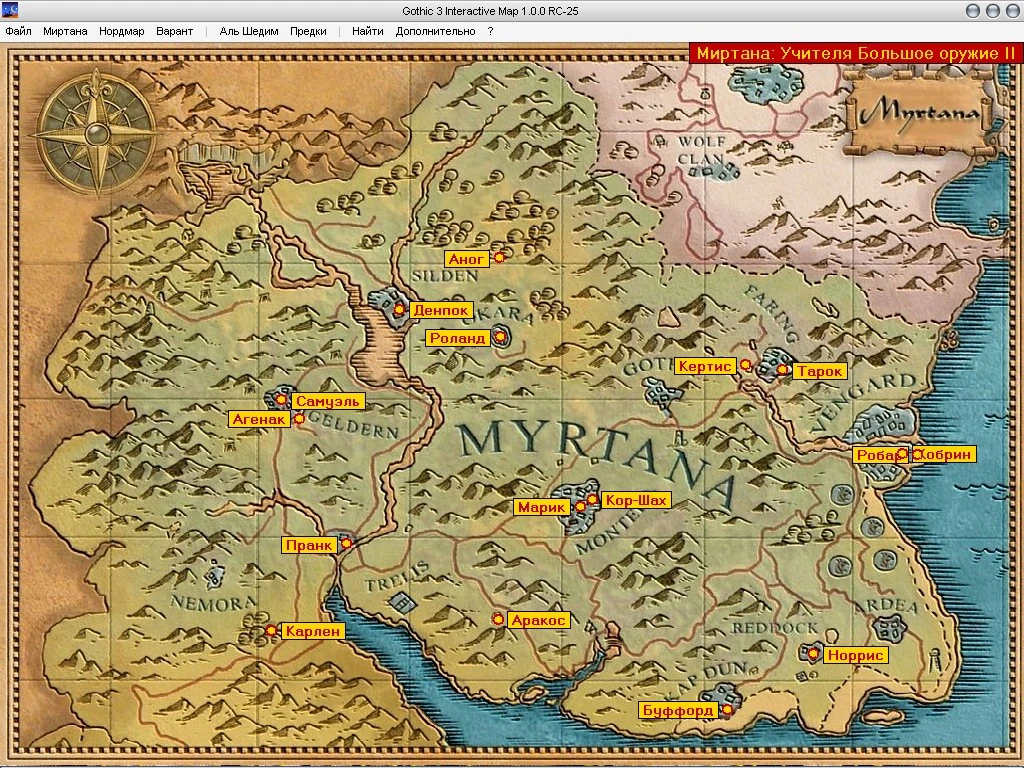Open the Найти menu
The height and width of the screenshot is (768, 1024).
[x=367, y=31]
